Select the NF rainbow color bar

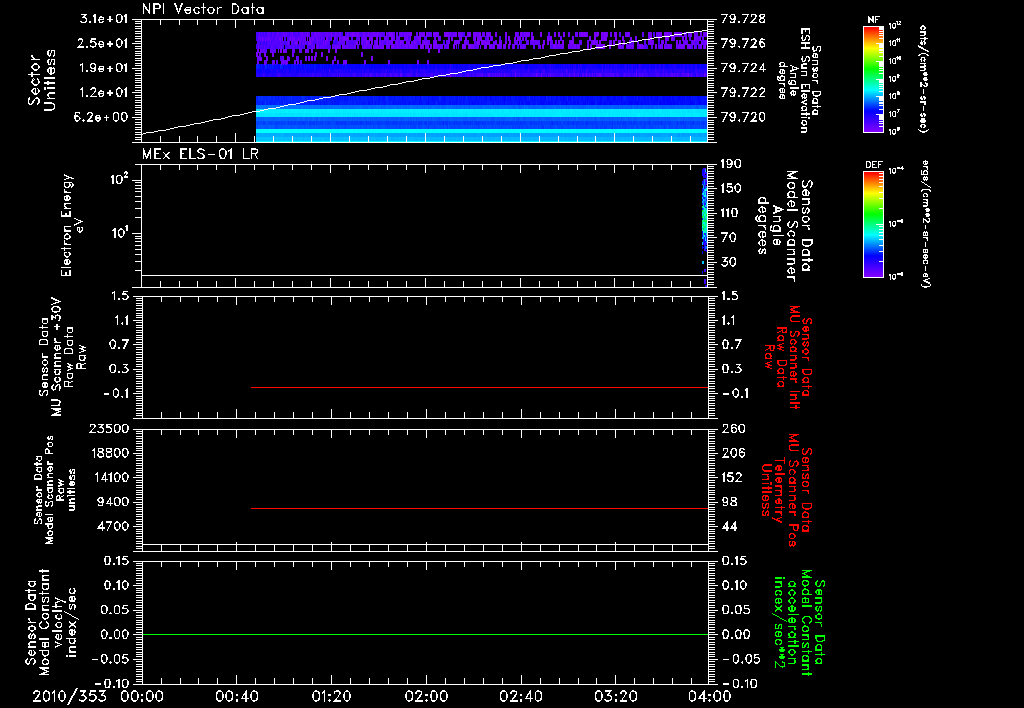[x=874, y=78]
